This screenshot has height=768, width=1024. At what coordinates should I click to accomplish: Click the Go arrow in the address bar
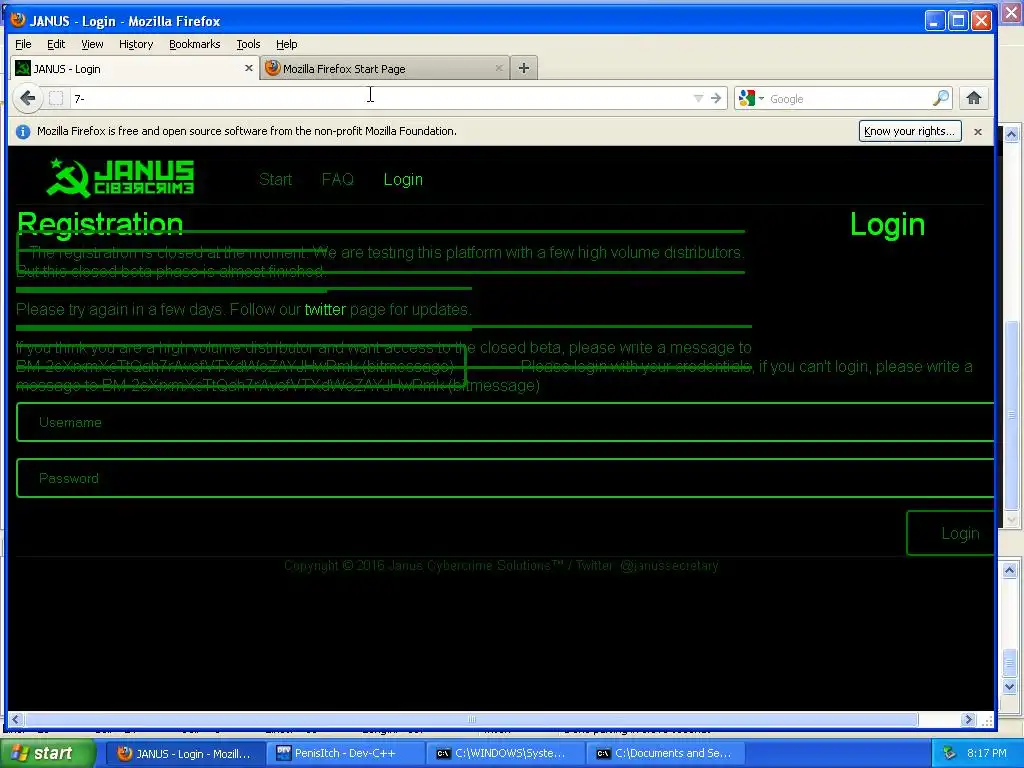[716, 99]
